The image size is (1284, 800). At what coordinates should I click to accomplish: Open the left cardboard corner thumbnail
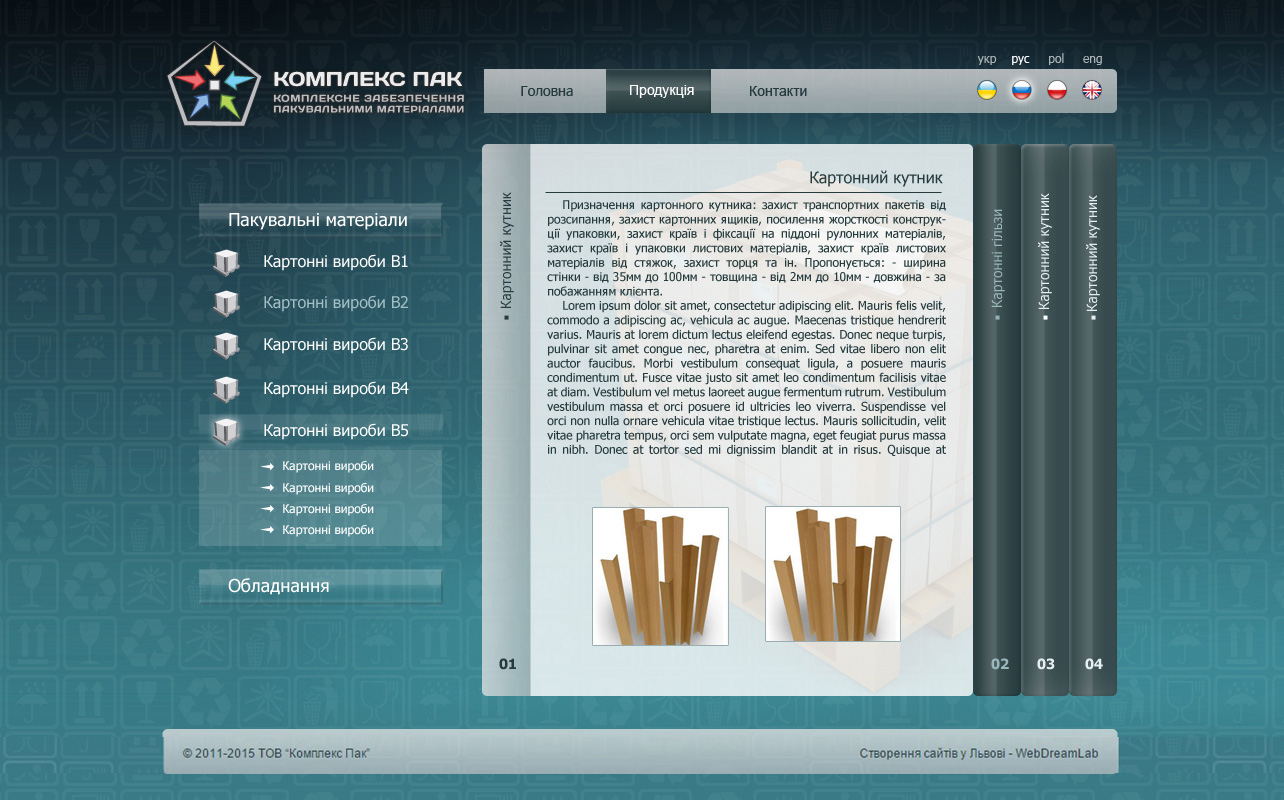click(x=660, y=576)
